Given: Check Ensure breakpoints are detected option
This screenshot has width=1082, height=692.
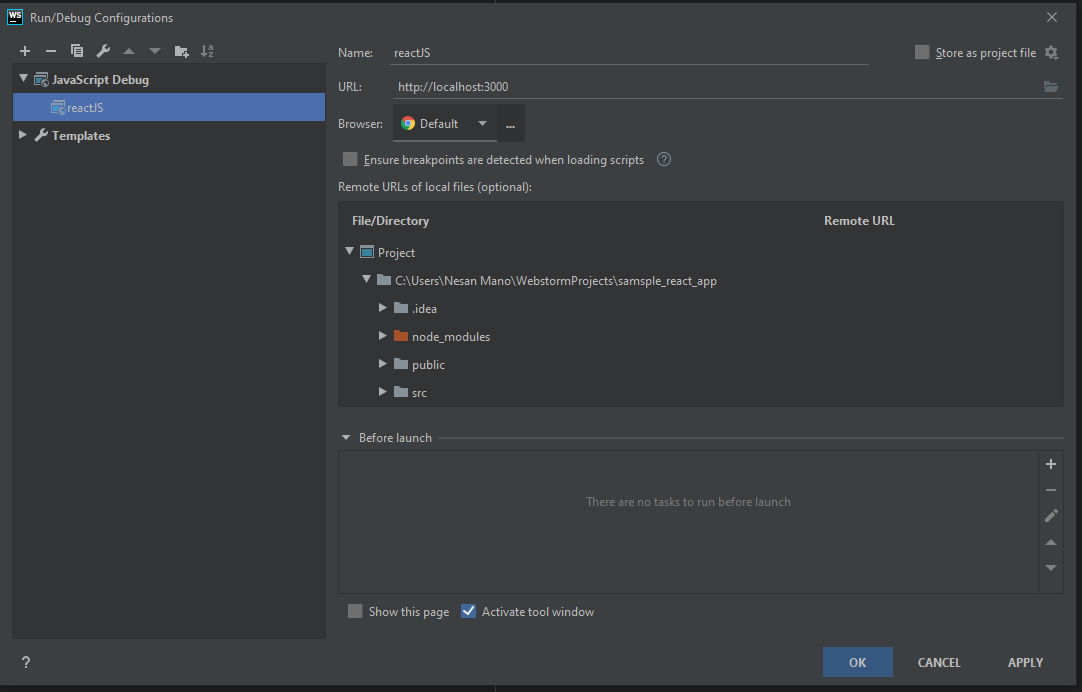Looking at the screenshot, I should pyautogui.click(x=350, y=159).
